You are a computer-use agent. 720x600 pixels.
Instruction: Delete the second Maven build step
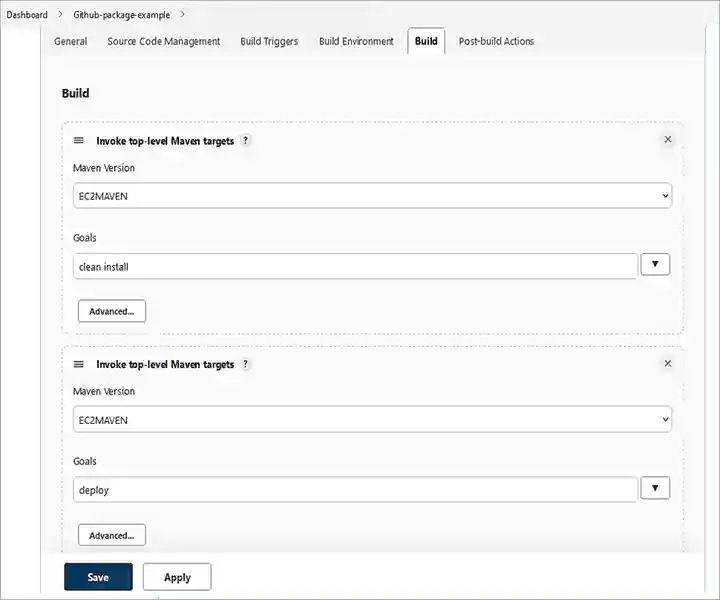(x=668, y=364)
